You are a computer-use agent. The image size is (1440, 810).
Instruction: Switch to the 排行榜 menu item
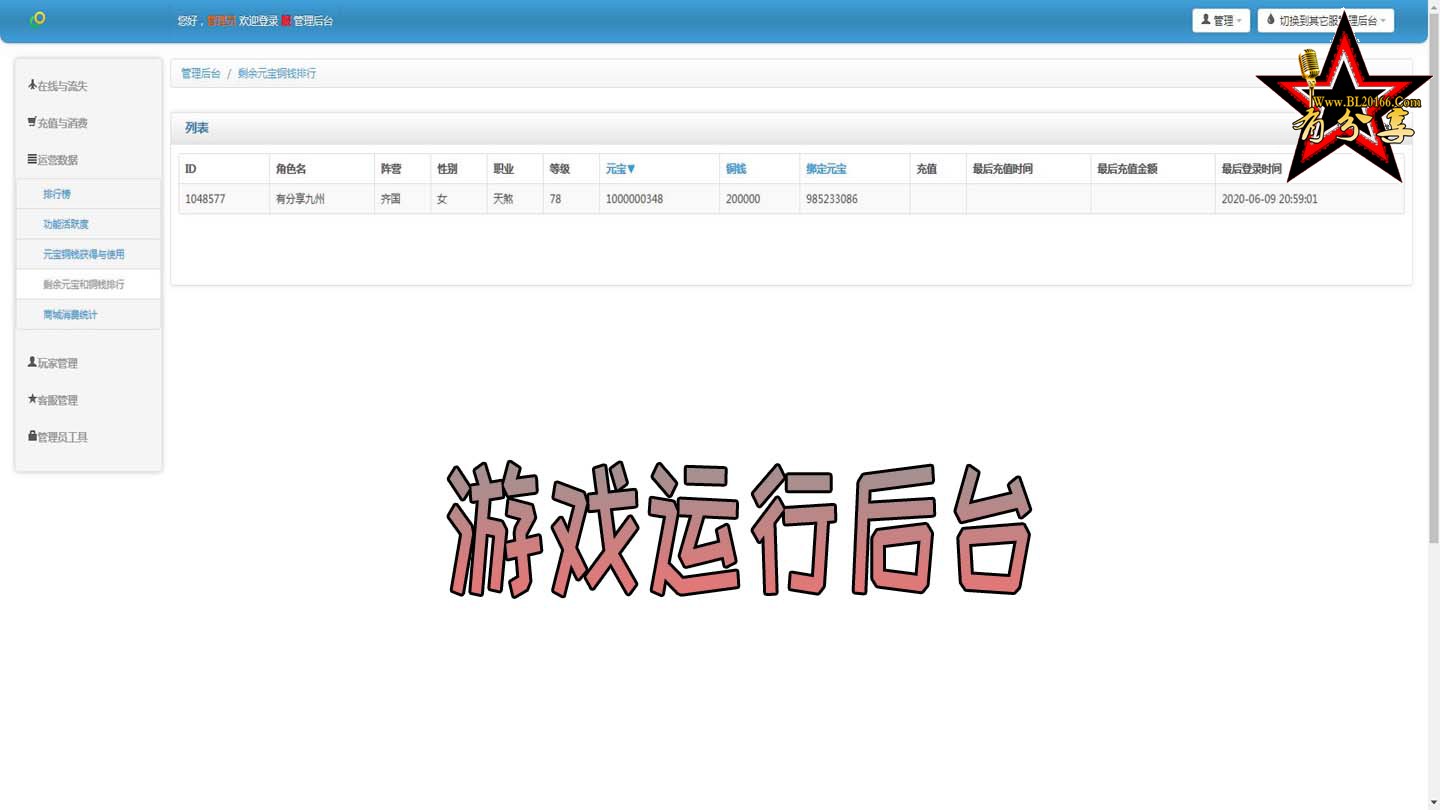(x=57, y=193)
